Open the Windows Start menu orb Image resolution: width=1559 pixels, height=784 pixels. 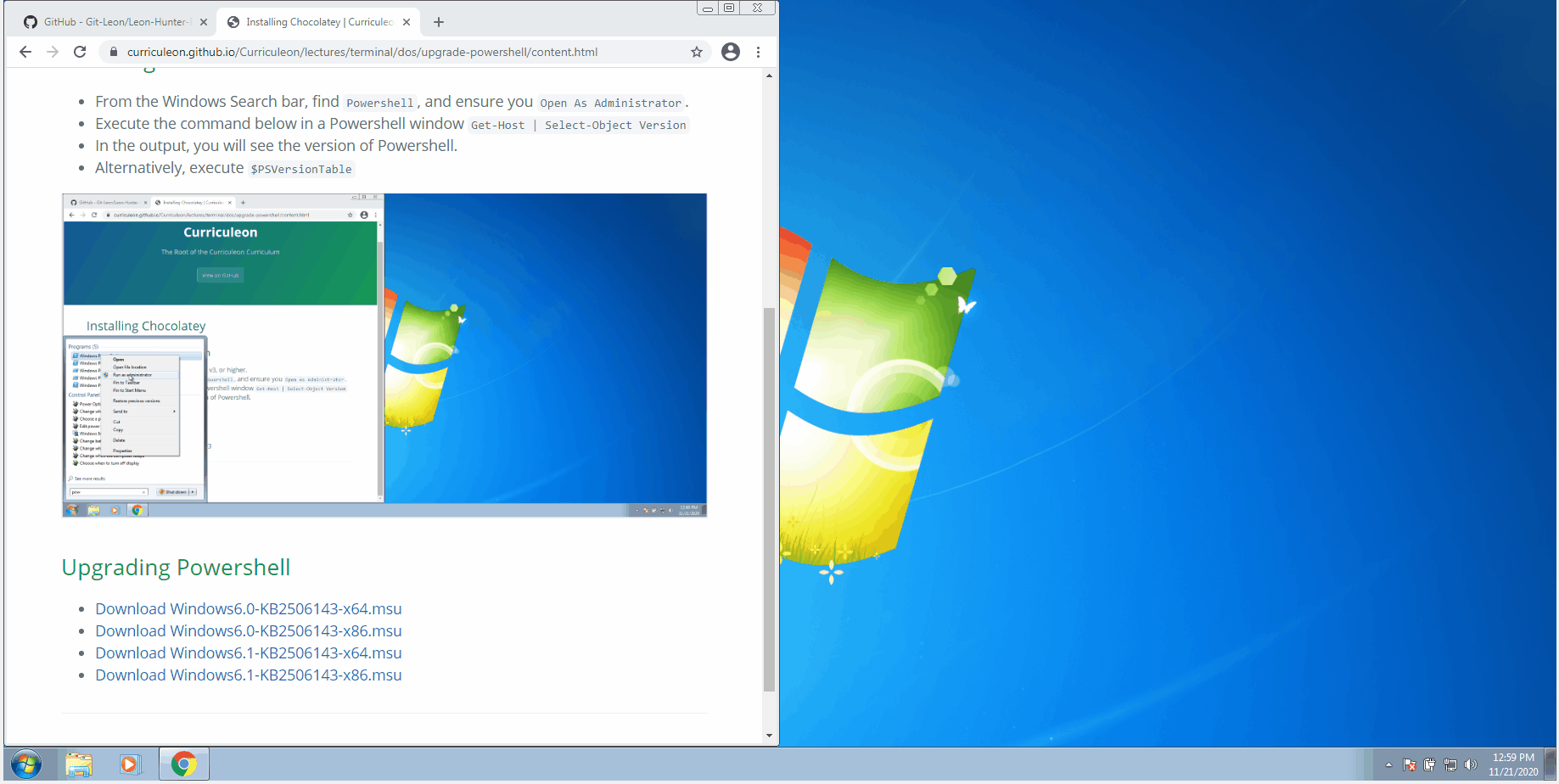26,764
